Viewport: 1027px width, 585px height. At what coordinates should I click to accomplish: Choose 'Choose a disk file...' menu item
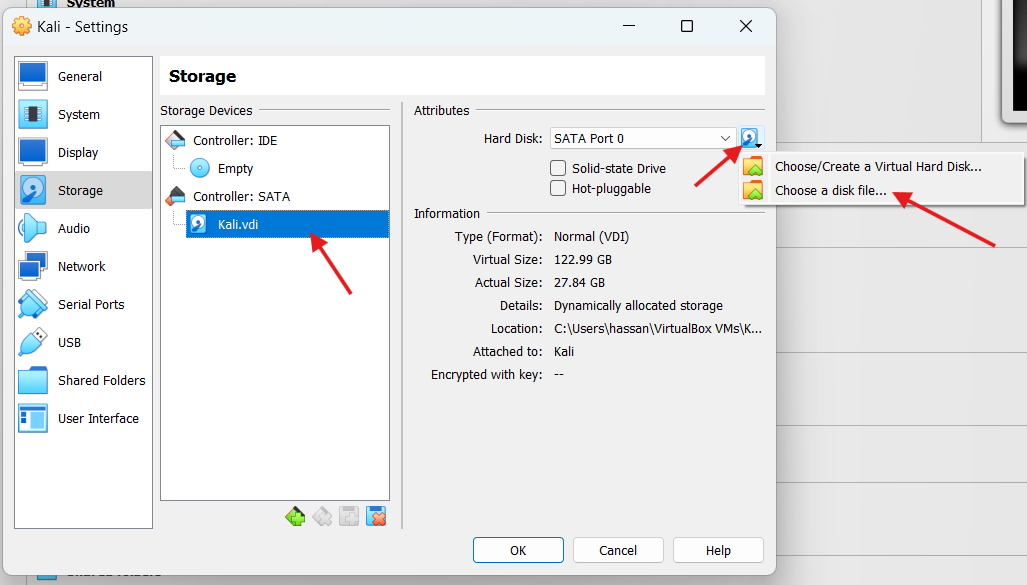831,191
